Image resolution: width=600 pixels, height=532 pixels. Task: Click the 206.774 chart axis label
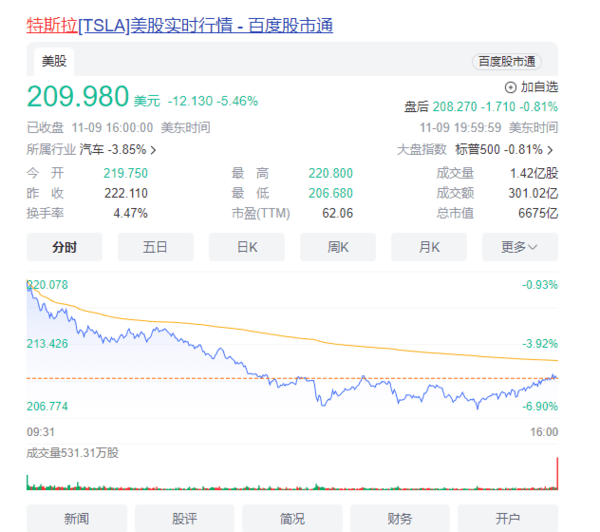47,406
